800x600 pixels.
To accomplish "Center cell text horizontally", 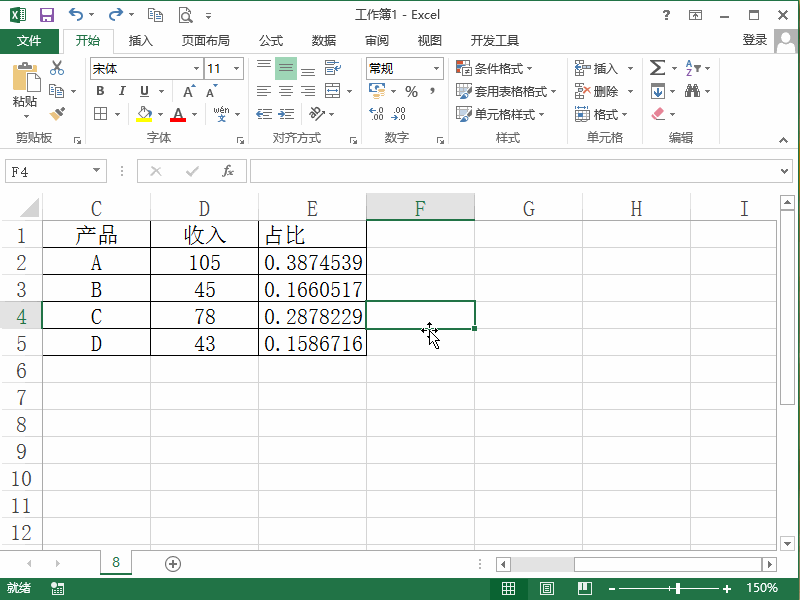I will point(286,91).
